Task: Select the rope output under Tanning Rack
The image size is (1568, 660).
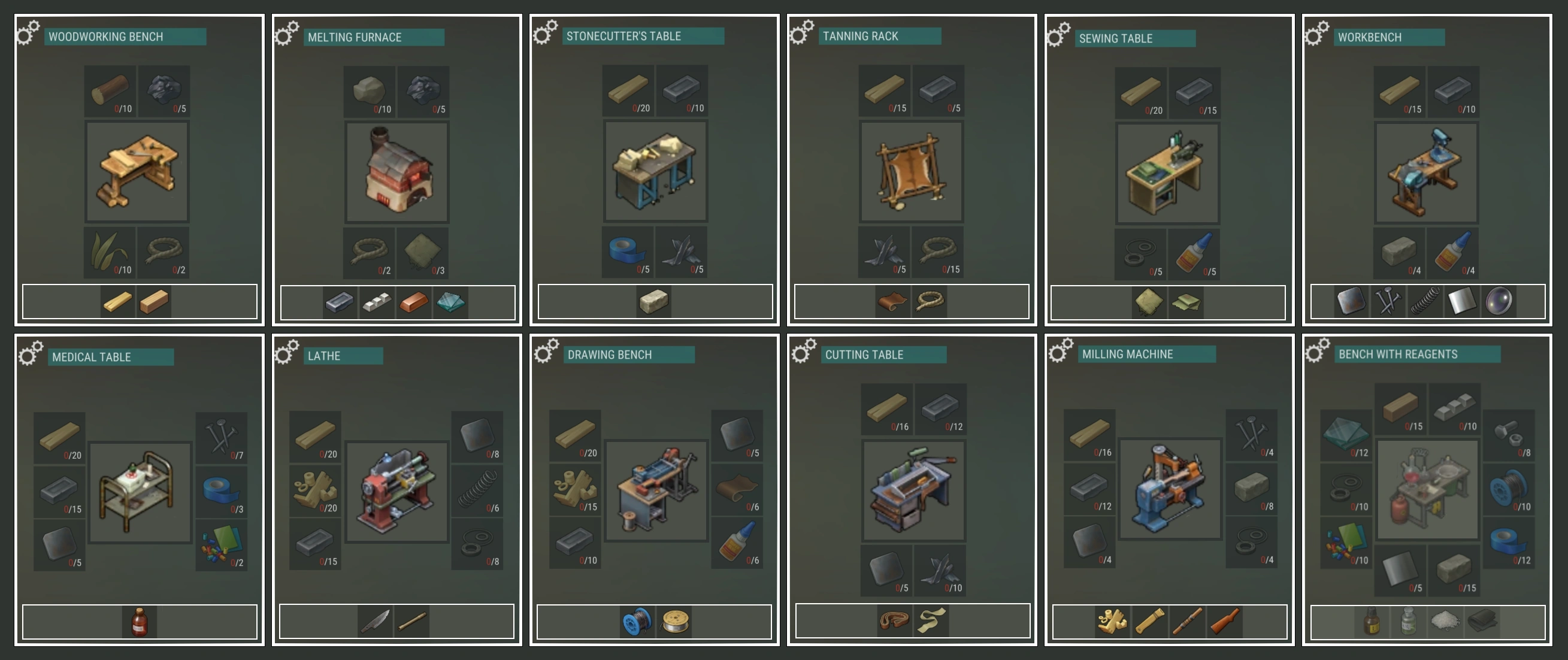Action: [930, 301]
